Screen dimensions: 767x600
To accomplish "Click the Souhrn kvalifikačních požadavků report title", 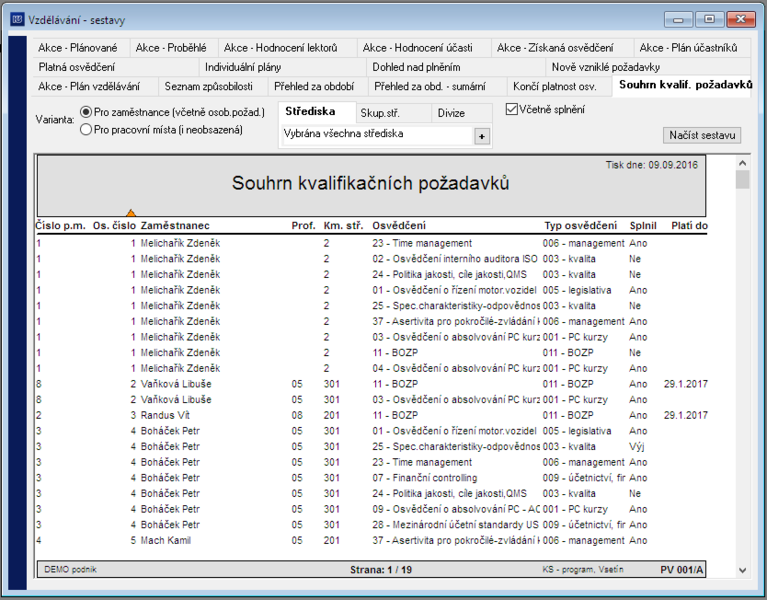I will coord(370,183).
